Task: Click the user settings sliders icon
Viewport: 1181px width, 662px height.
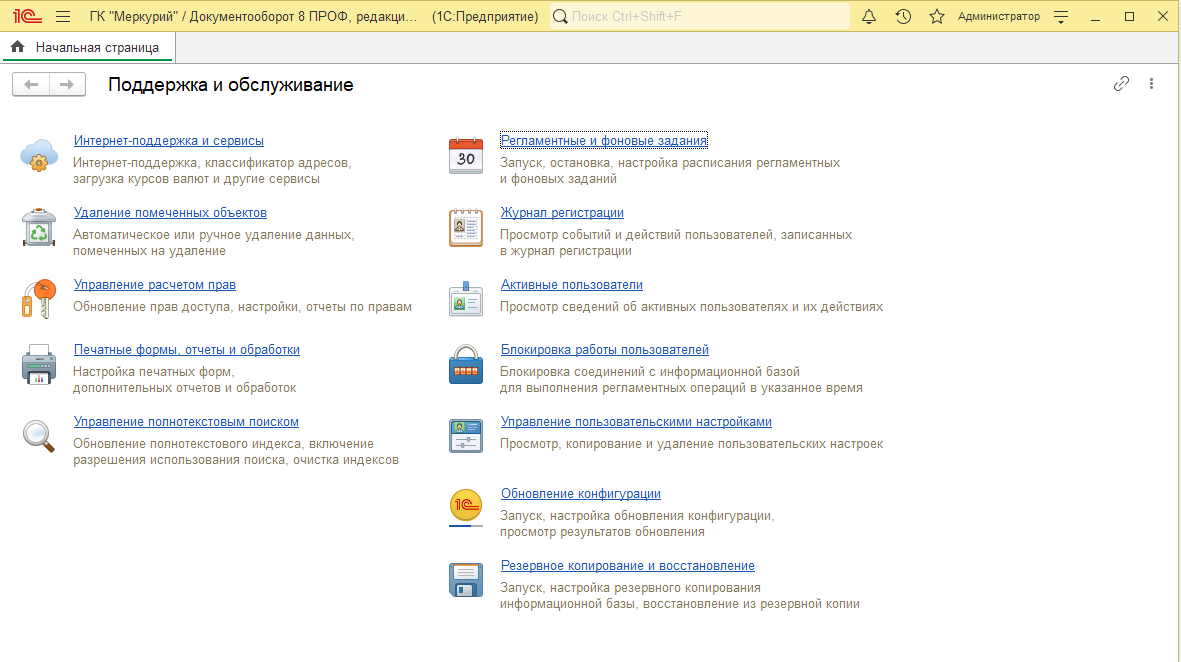Action: (x=465, y=436)
